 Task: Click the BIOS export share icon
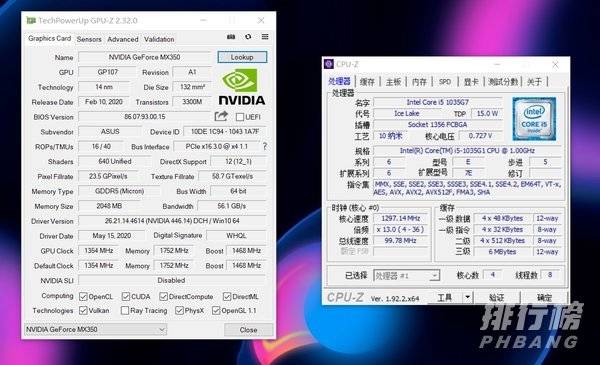[221, 116]
